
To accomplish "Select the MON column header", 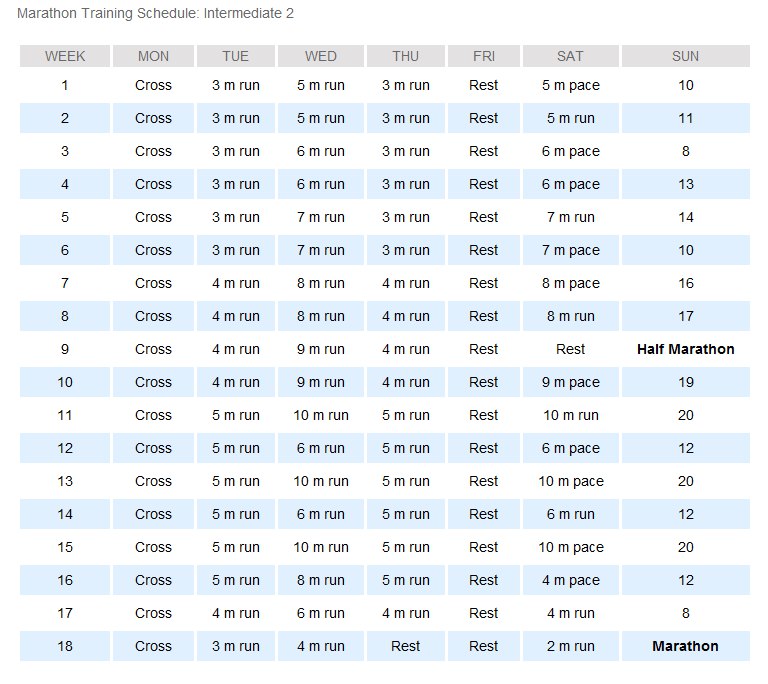I will pyautogui.click(x=153, y=56).
